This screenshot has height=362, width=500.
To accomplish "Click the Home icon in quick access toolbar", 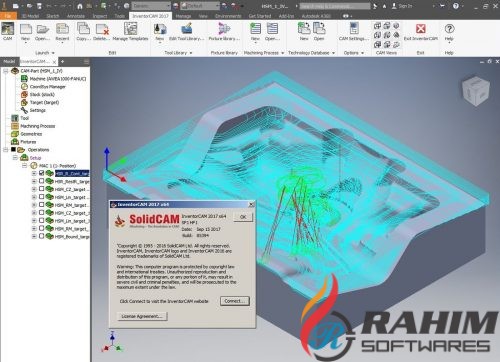I will tap(80, 6).
